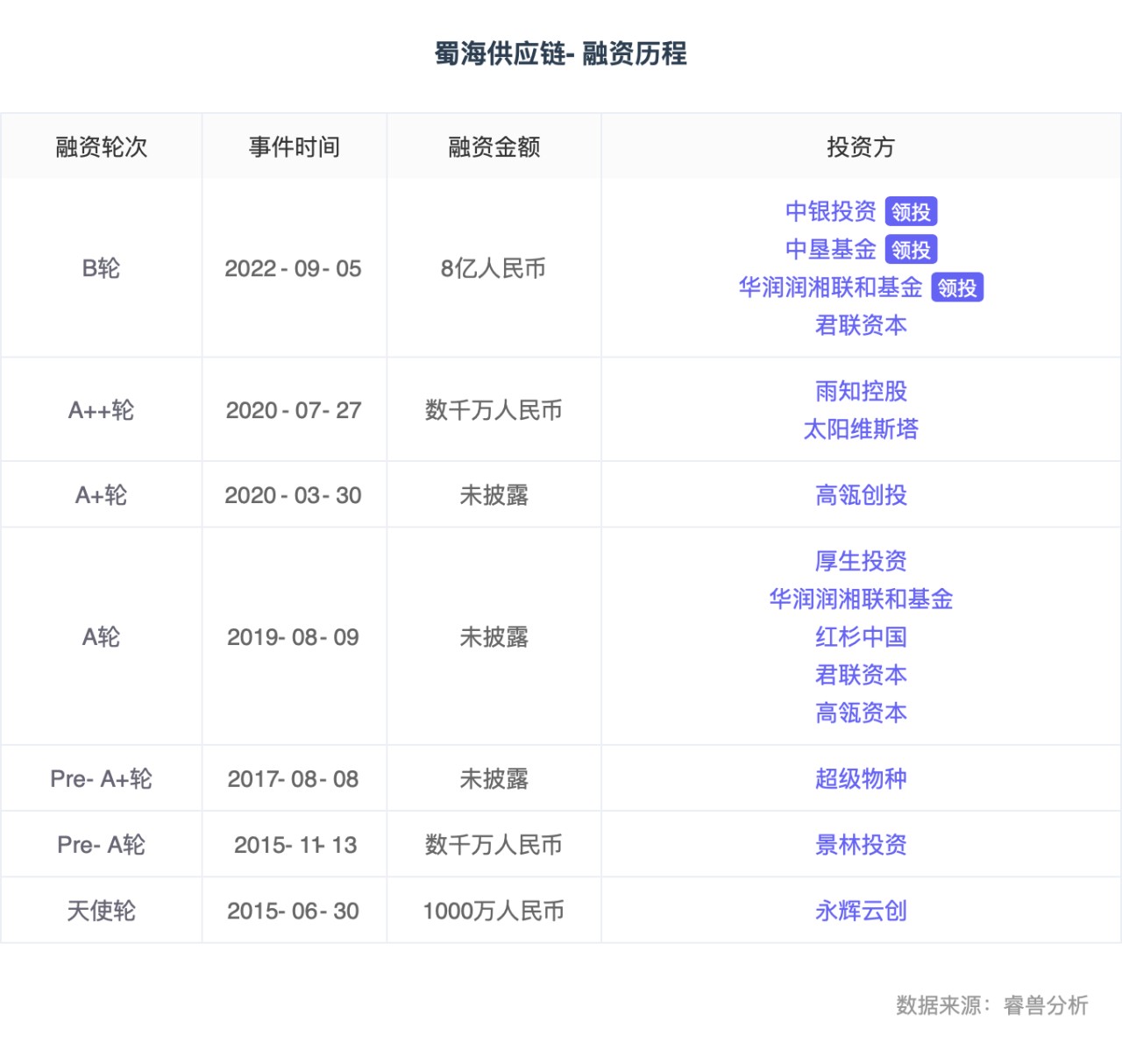Image resolution: width=1122 pixels, height=1064 pixels.
Task: Click 数千万人民币 in the Pre-A轮 row
Action: coord(494,845)
